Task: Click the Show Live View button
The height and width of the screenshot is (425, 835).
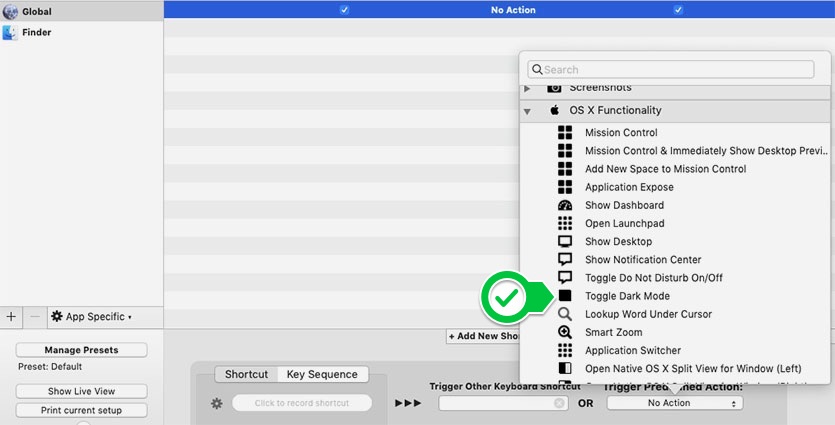Action: click(x=81, y=391)
